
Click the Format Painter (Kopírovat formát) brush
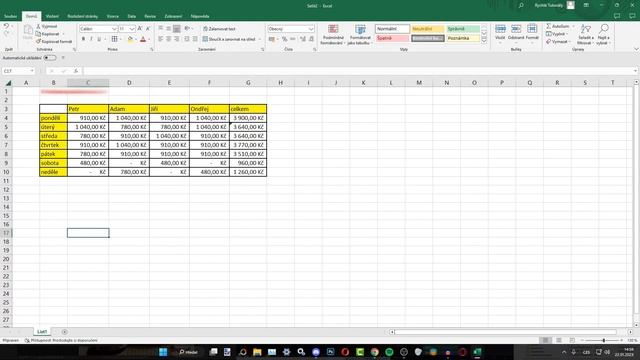pos(38,41)
